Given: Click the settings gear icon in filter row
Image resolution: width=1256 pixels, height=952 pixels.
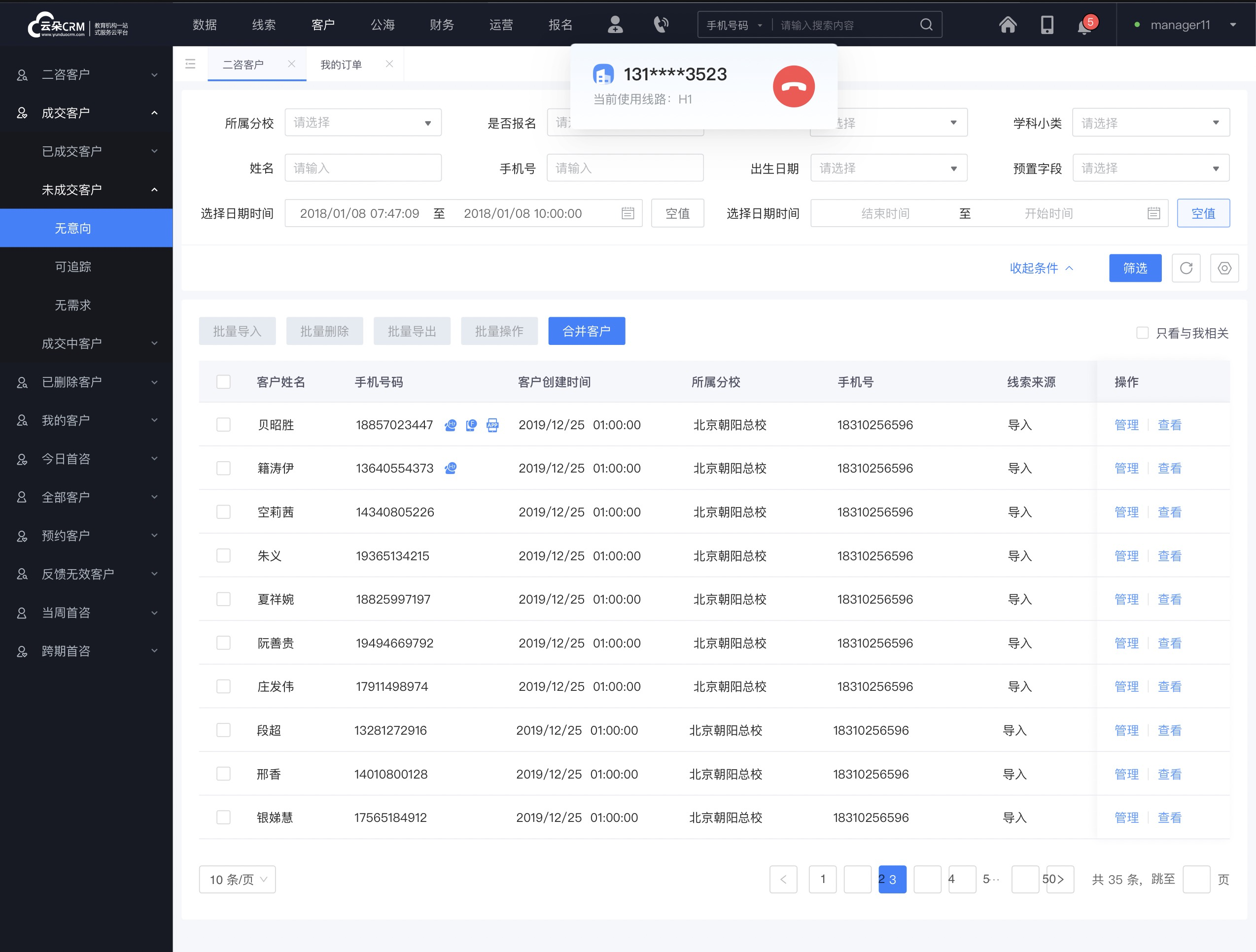Looking at the screenshot, I should click(x=1224, y=268).
